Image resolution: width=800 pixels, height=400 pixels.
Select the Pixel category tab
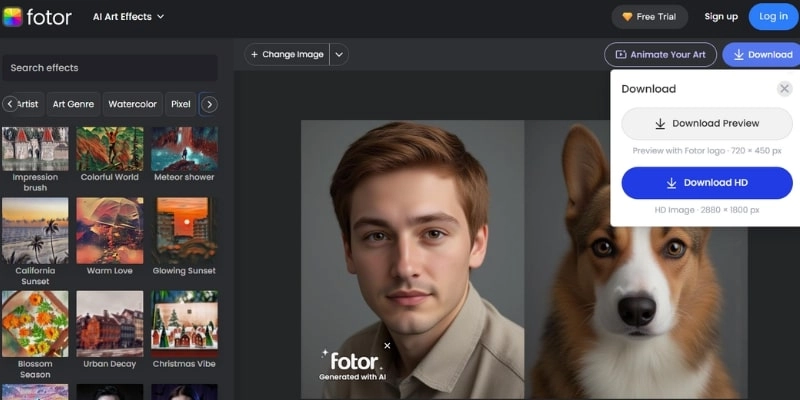[180, 104]
